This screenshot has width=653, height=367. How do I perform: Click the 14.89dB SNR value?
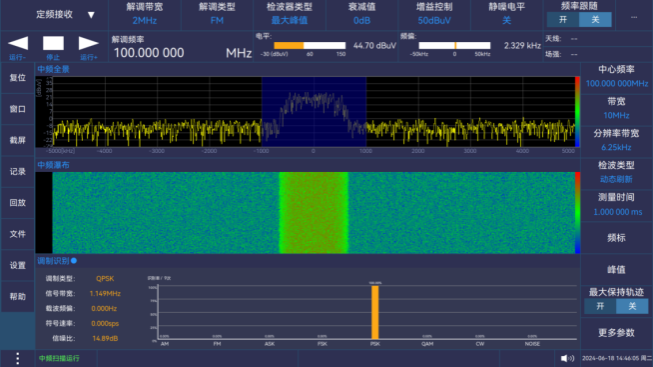(x=105, y=339)
